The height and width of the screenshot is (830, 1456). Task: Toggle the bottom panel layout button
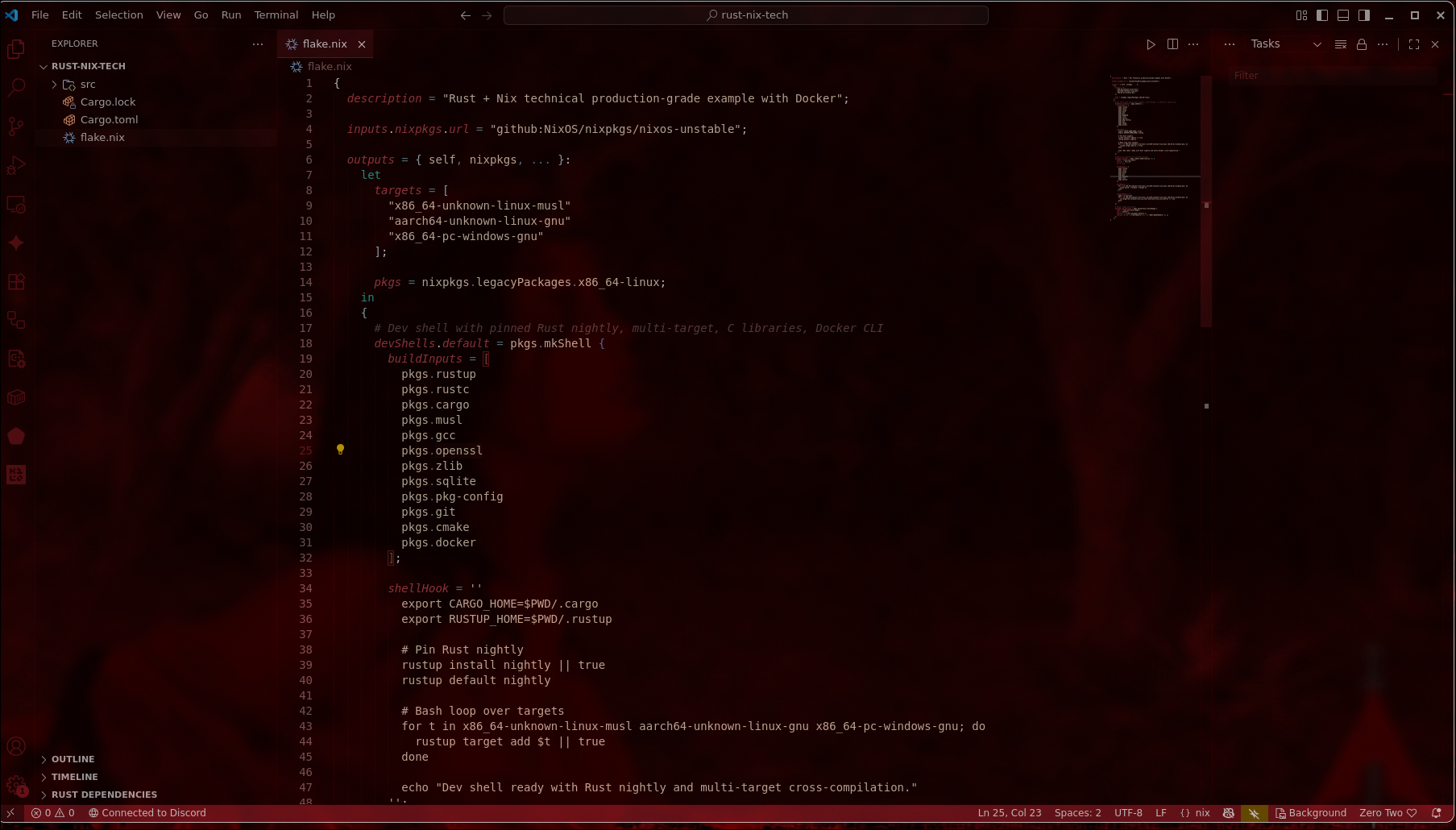(1343, 15)
